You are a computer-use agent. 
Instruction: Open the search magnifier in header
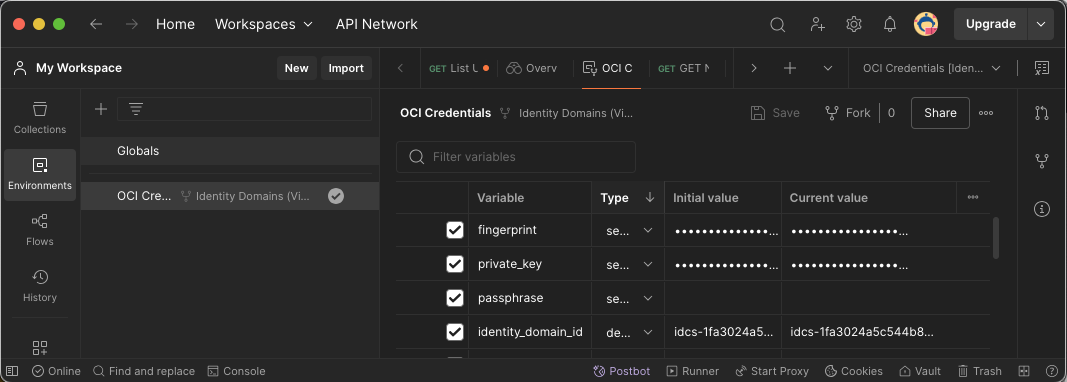click(x=777, y=25)
